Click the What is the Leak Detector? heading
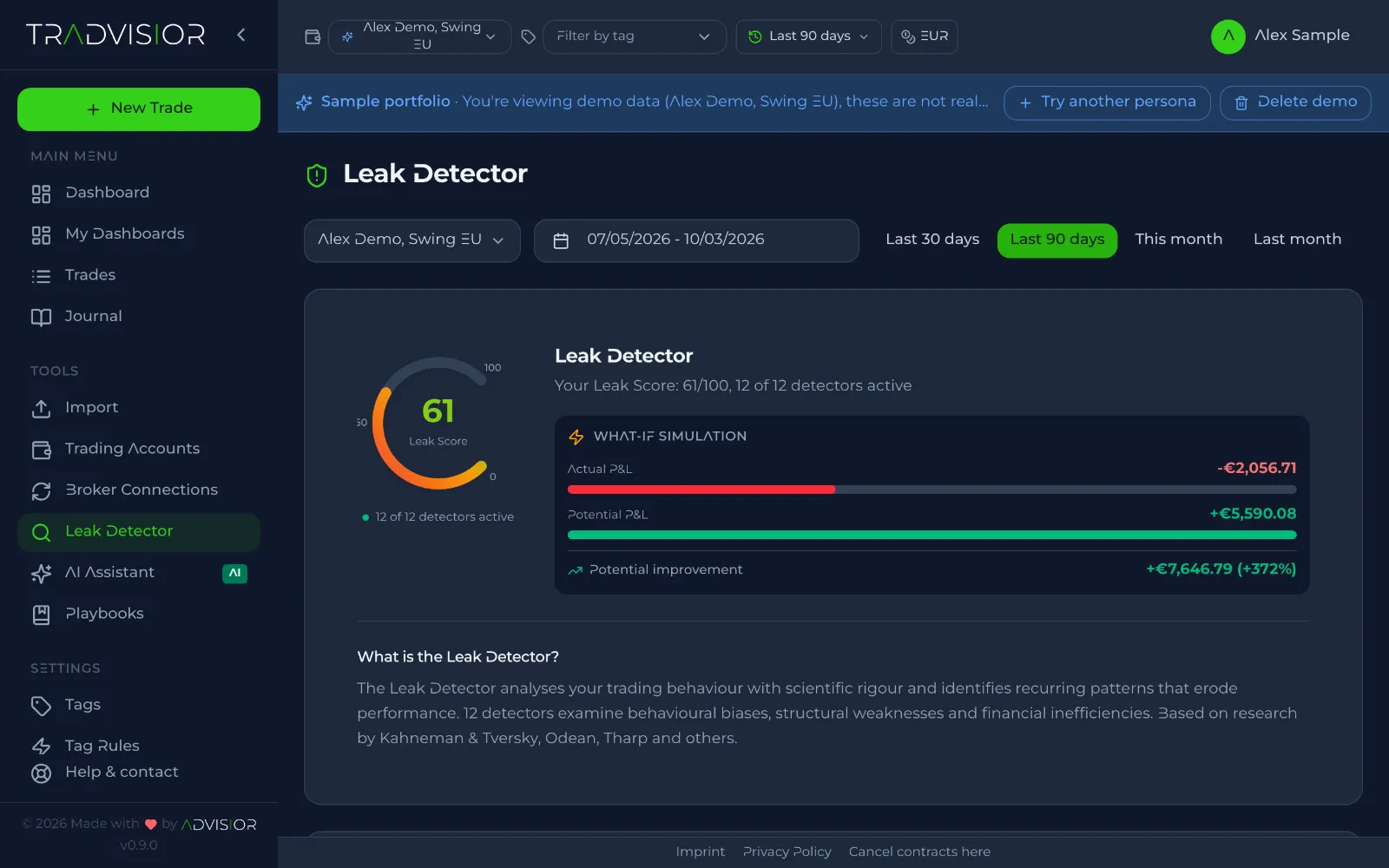Image resolution: width=1389 pixels, height=868 pixels. pyautogui.click(x=458, y=657)
